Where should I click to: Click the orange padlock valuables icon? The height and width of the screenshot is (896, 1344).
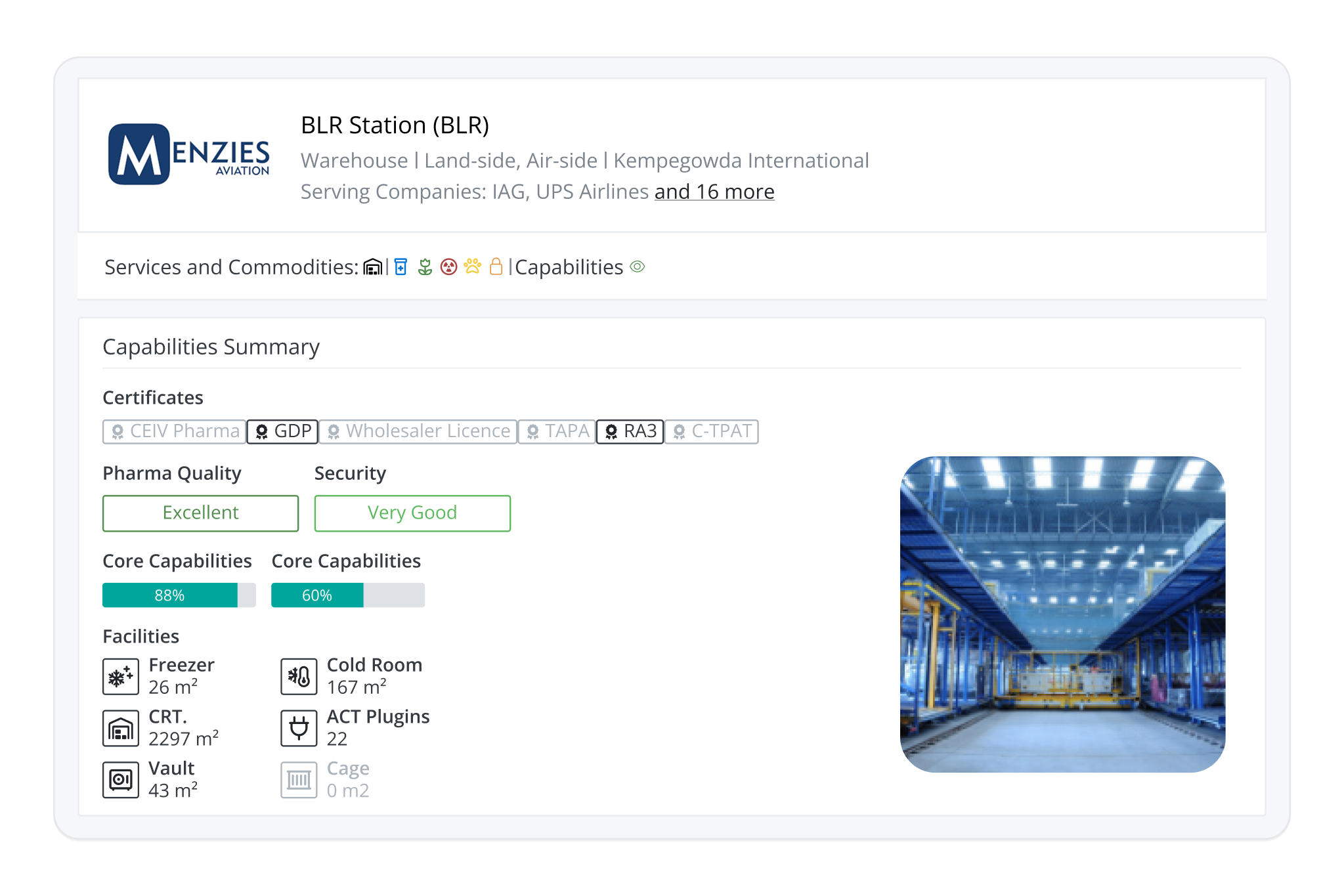tap(496, 267)
